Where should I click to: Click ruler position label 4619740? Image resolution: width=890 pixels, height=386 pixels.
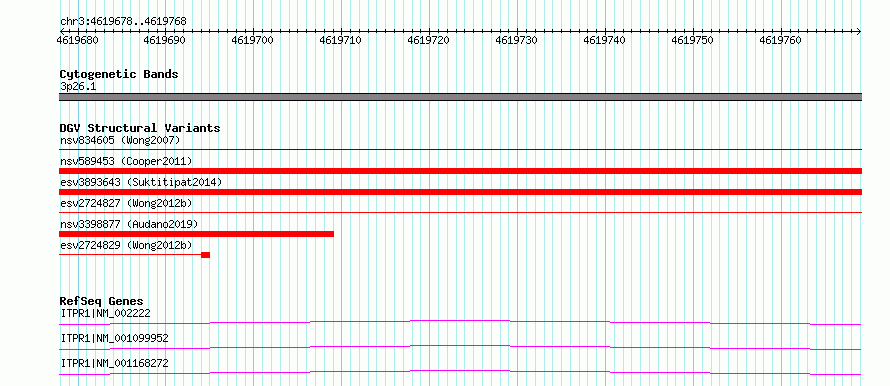pos(604,40)
